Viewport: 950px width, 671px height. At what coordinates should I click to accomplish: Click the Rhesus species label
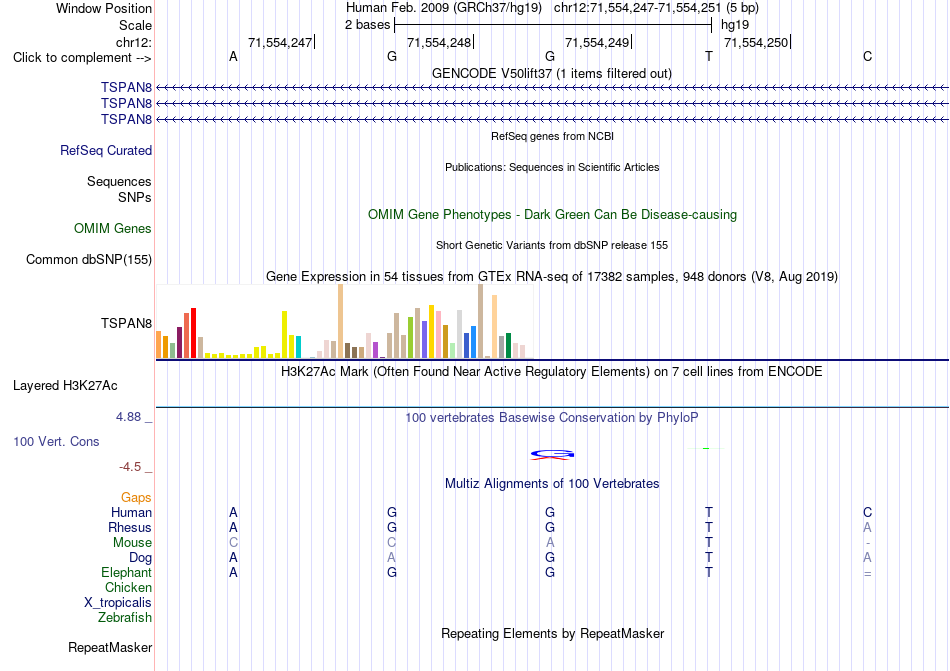130,527
